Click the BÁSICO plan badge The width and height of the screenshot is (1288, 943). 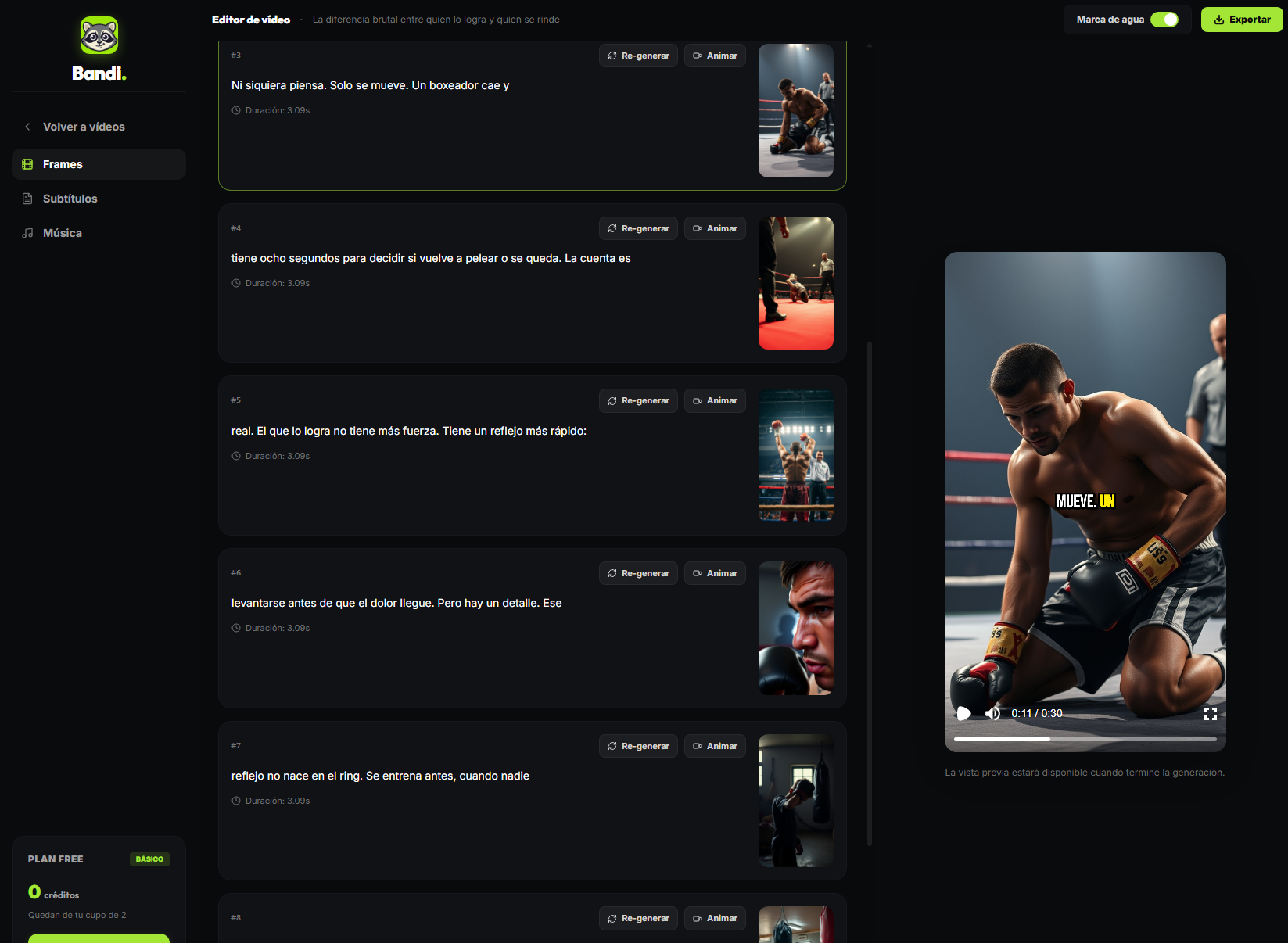tap(149, 859)
